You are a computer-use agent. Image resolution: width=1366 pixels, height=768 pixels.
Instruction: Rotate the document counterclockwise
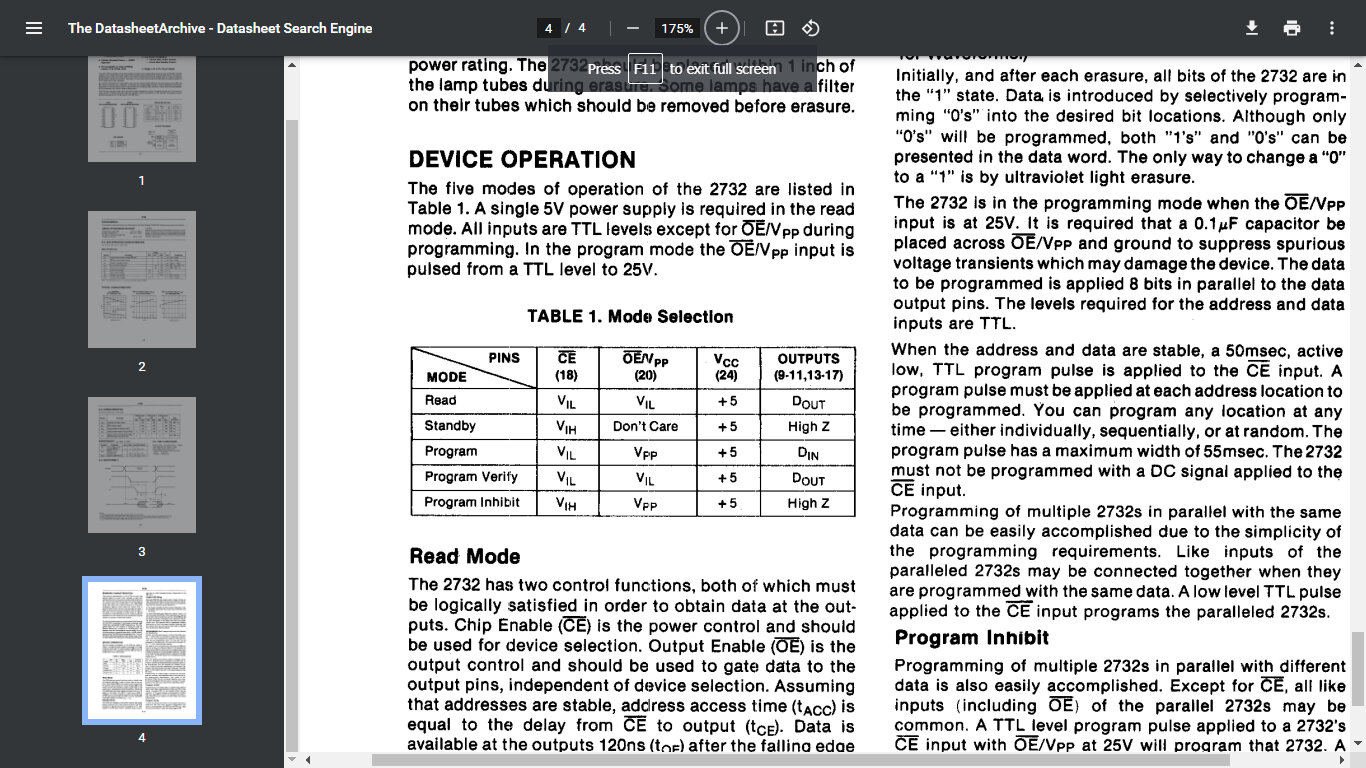[x=811, y=28]
